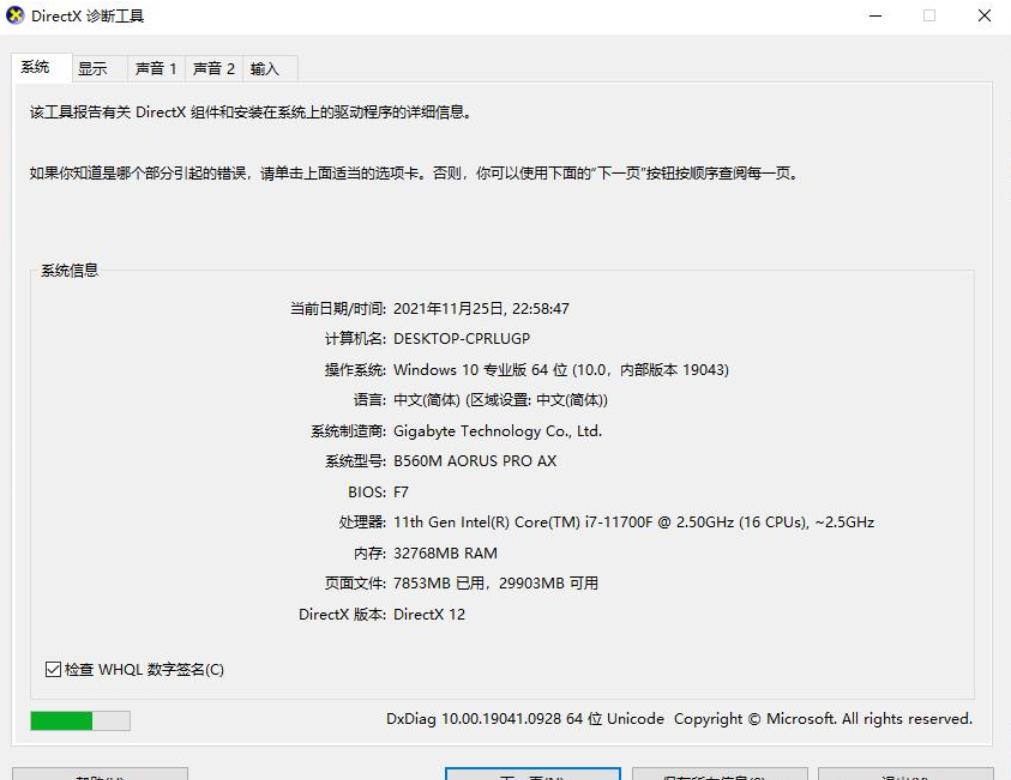This screenshot has width=1011, height=780.
Task: Open the 输入 tab
Action: click(x=270, y=69)
